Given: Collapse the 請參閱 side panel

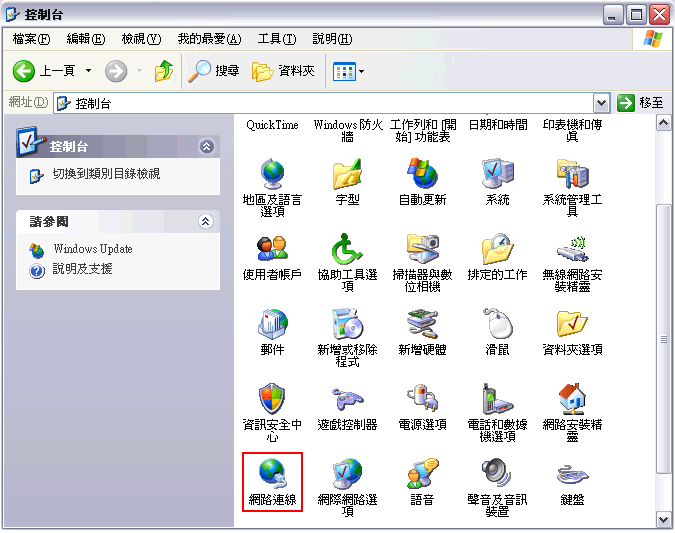Looking at the screenshot, I should 206,222.
